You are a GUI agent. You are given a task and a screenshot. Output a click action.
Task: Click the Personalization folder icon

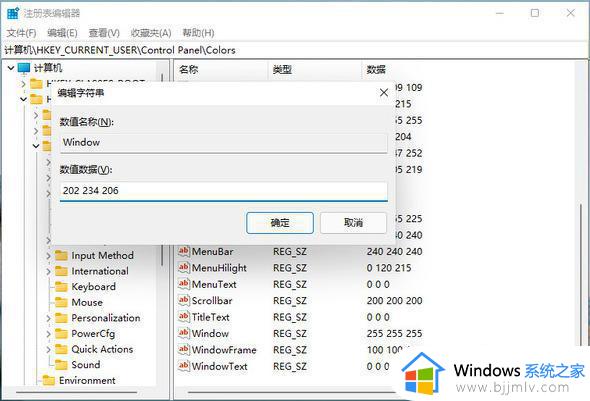[61, 318]
